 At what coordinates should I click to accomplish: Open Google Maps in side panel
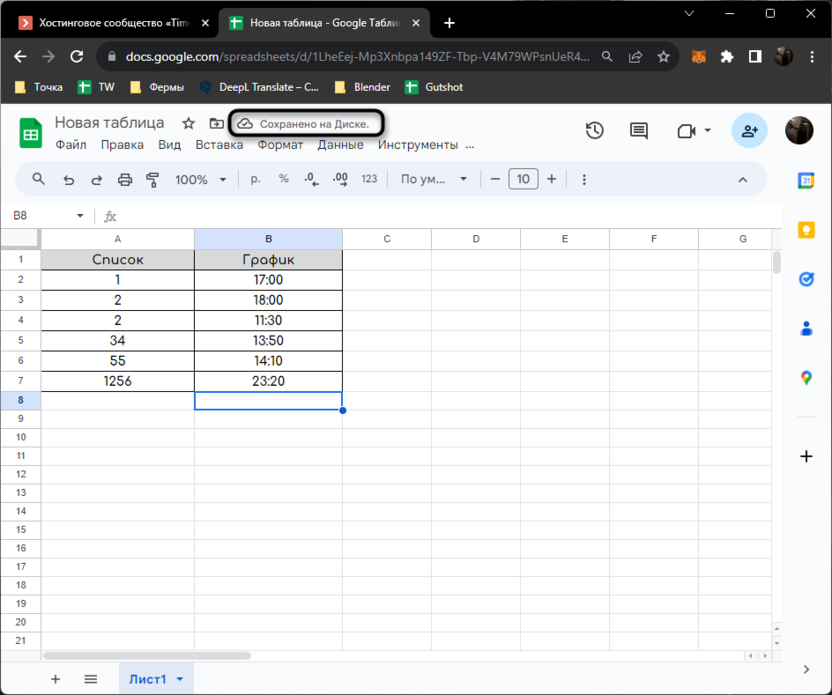(x=806, y=377)
